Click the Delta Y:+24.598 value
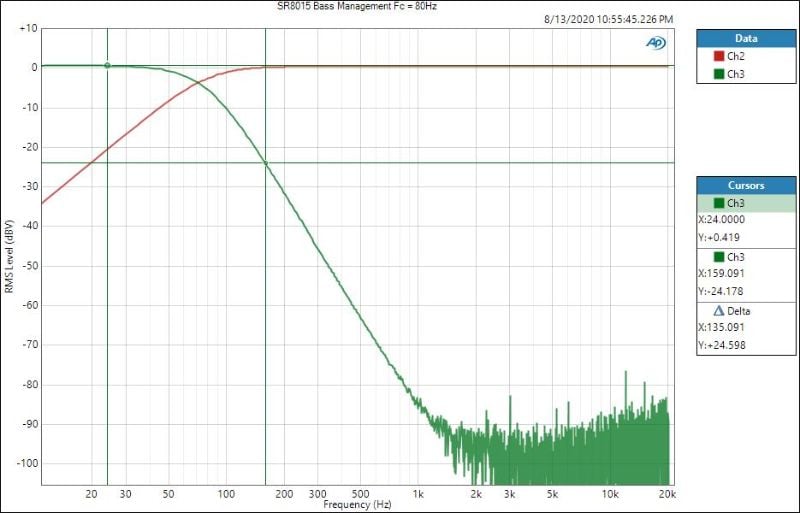Viewport: 800px width, 513px height. [x=720, y=345]
